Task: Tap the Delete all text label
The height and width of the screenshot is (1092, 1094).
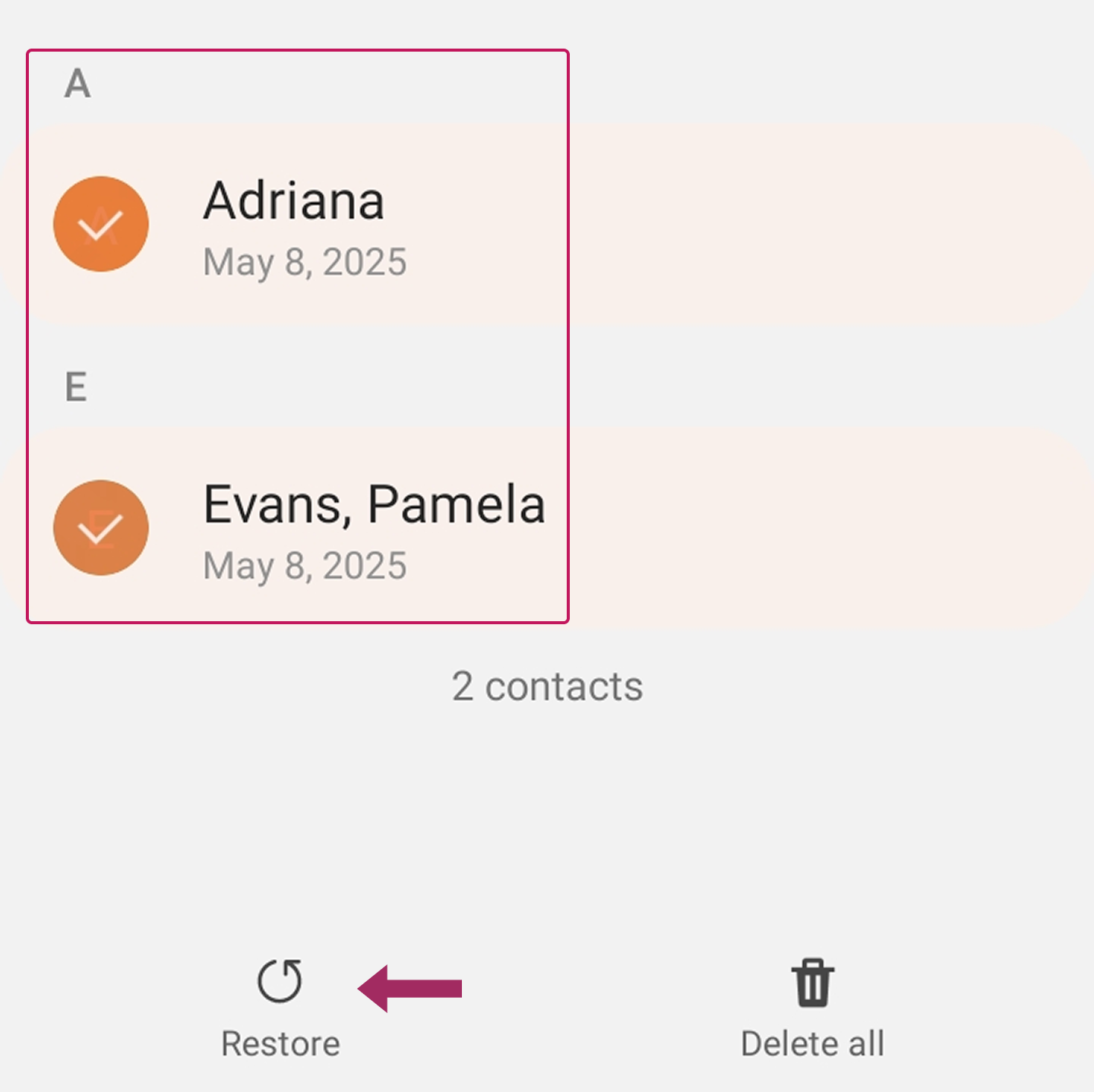Action: coord(812,1044)
